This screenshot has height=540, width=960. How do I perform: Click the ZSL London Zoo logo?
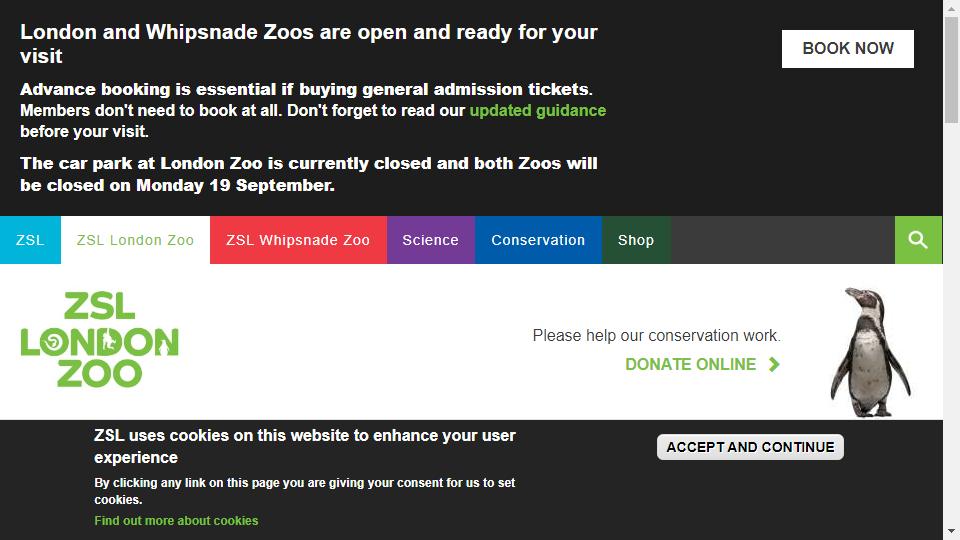[x=100, y=340]
